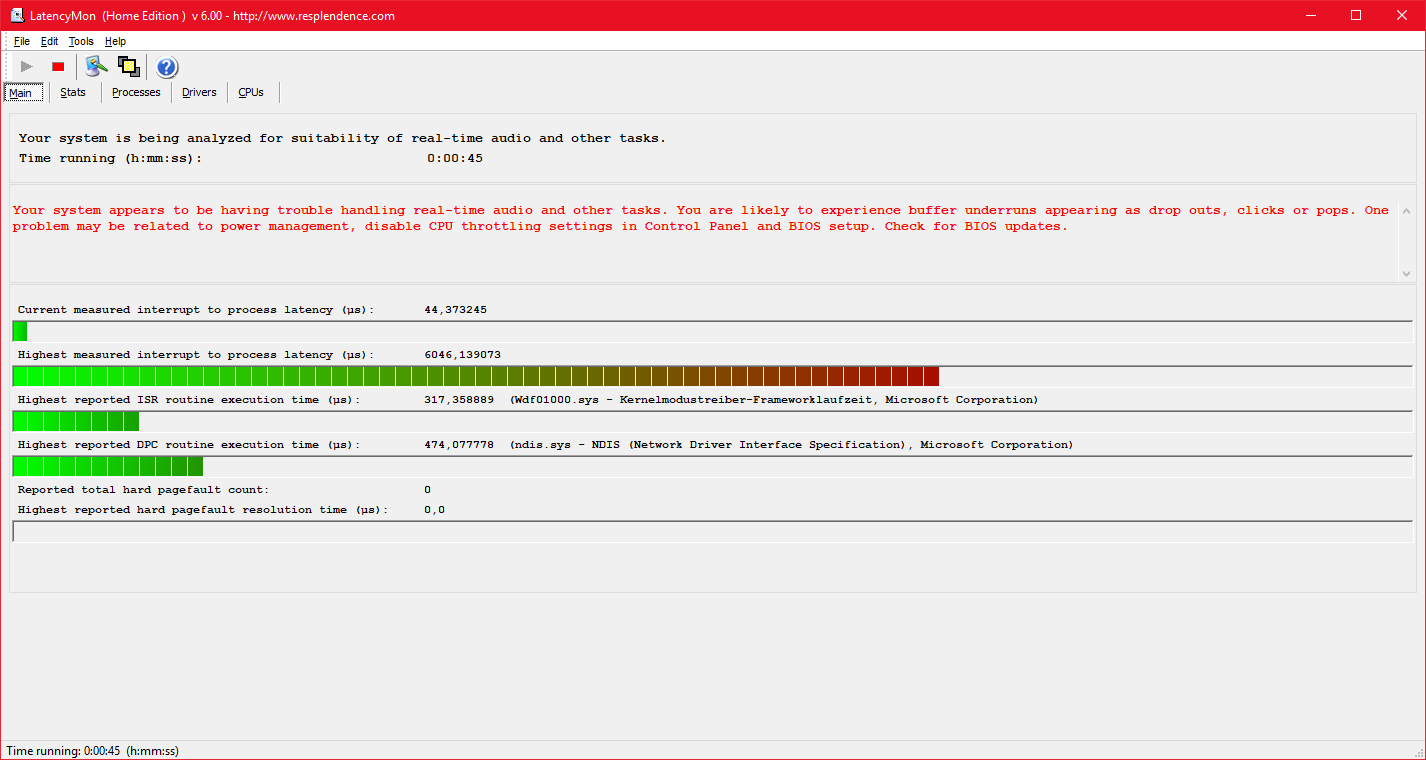Click the ISR value 317,358889
Image resolution: width=1426 pixels, height=760 pixels.
pos(458,400)
